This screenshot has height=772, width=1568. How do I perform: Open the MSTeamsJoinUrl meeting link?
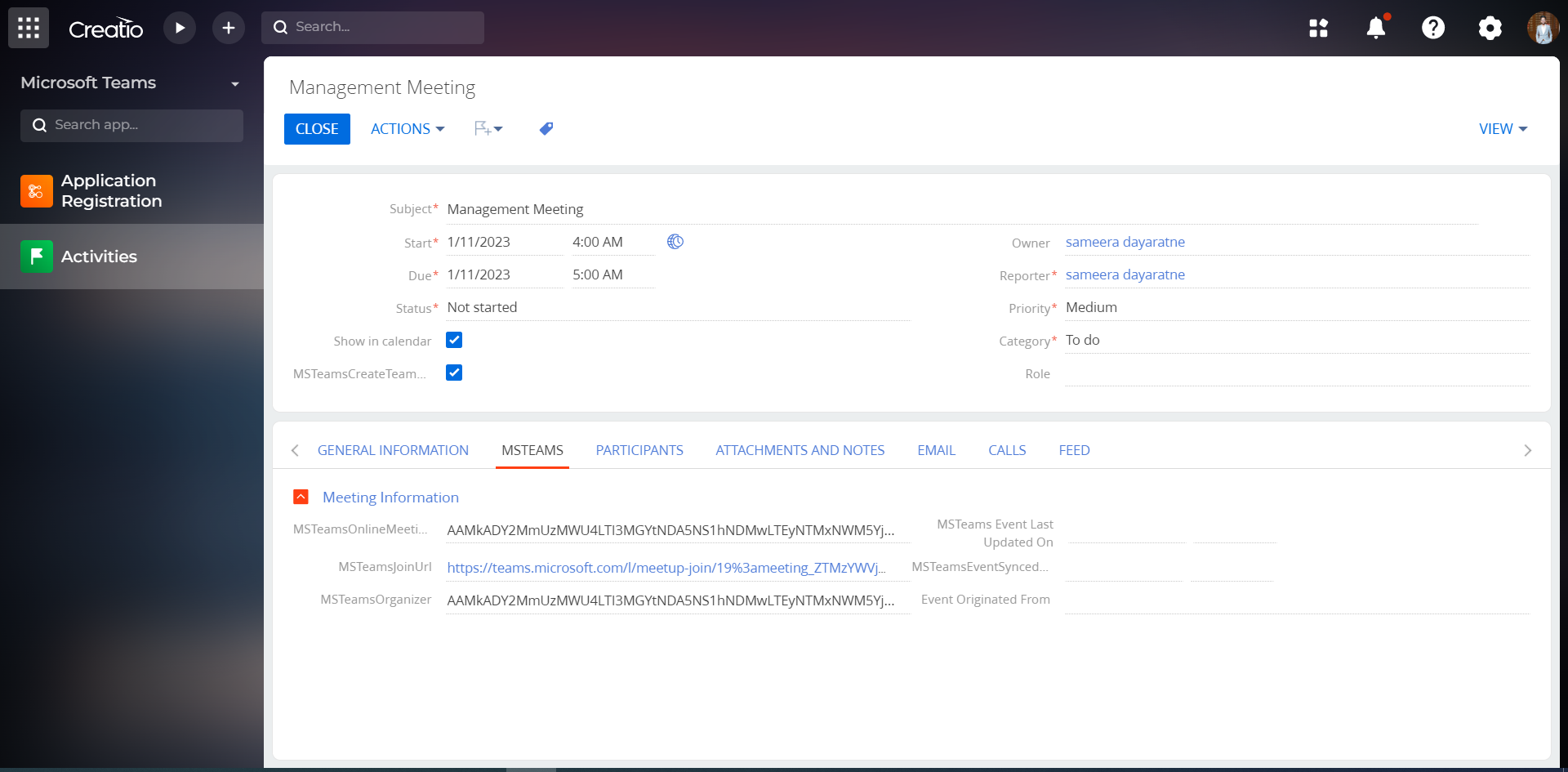pyautogui.click(x=666, y=567)
